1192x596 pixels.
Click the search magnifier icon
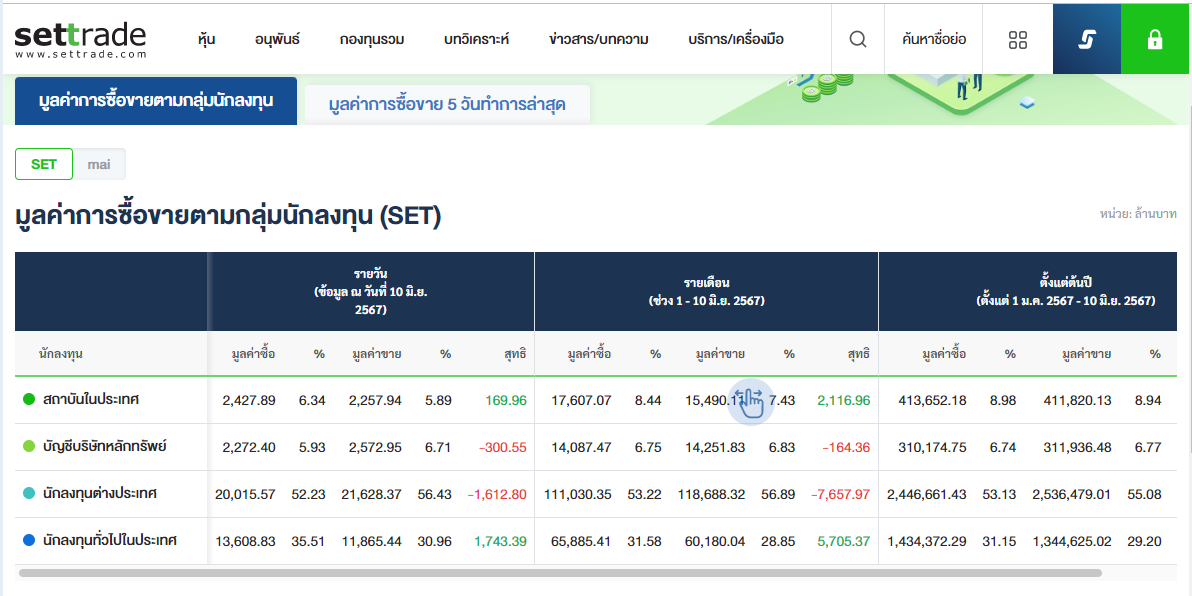click(x=857, y=39)
